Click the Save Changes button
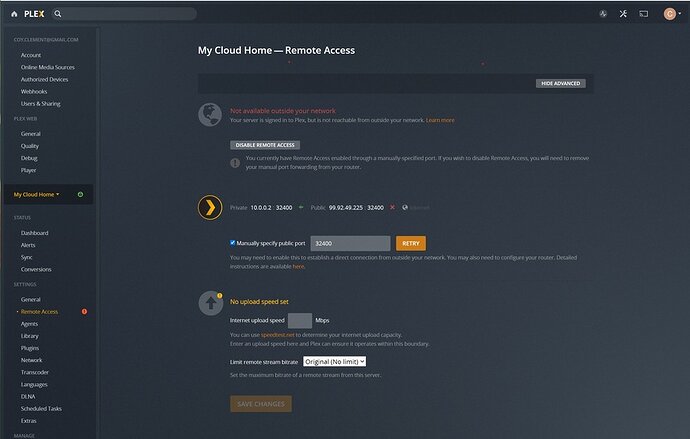 point(261,404)
